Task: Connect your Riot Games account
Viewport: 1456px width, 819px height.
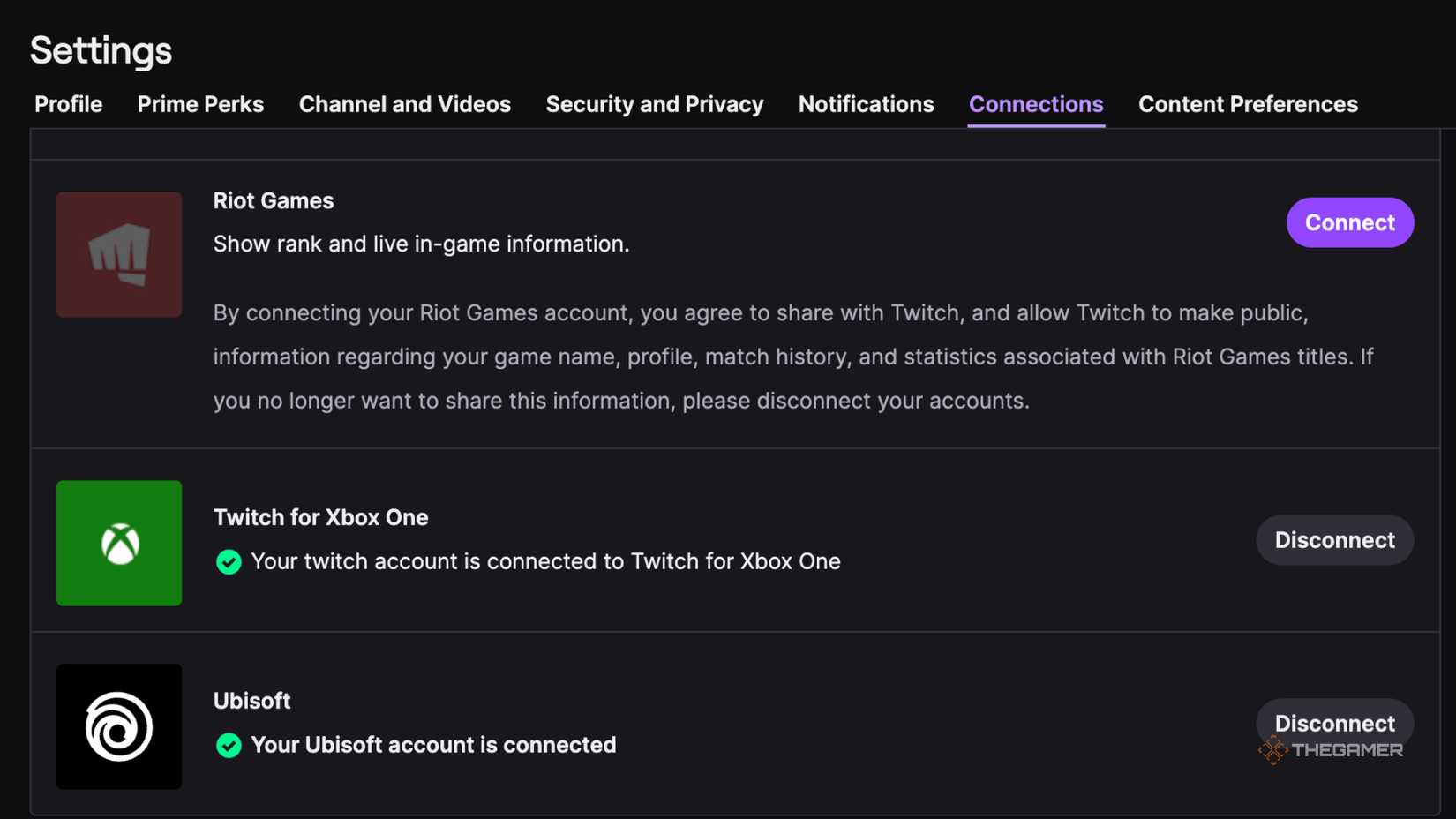Action: [x=1349, y=222]
